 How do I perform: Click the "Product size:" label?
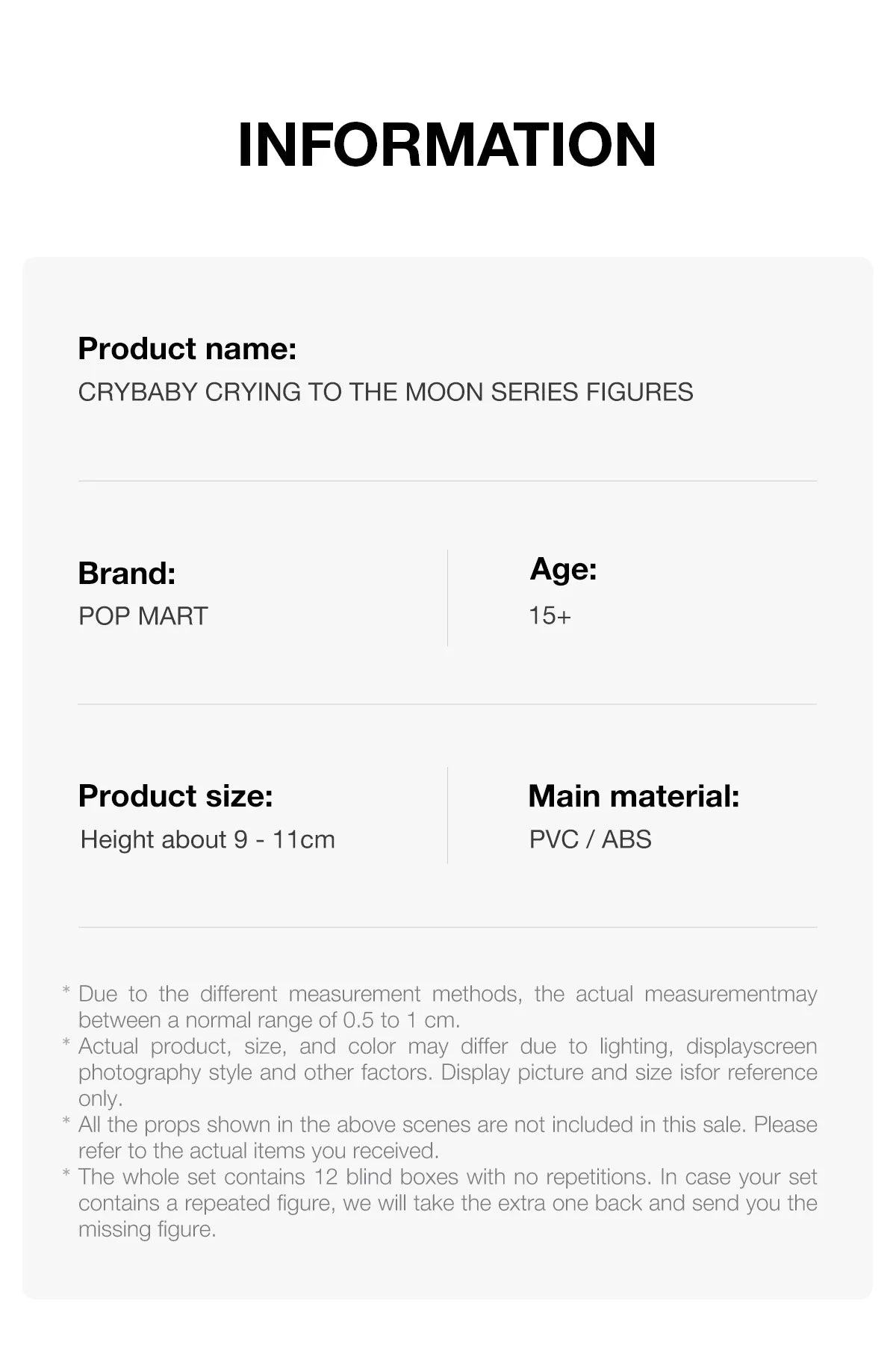click(175, 796)
